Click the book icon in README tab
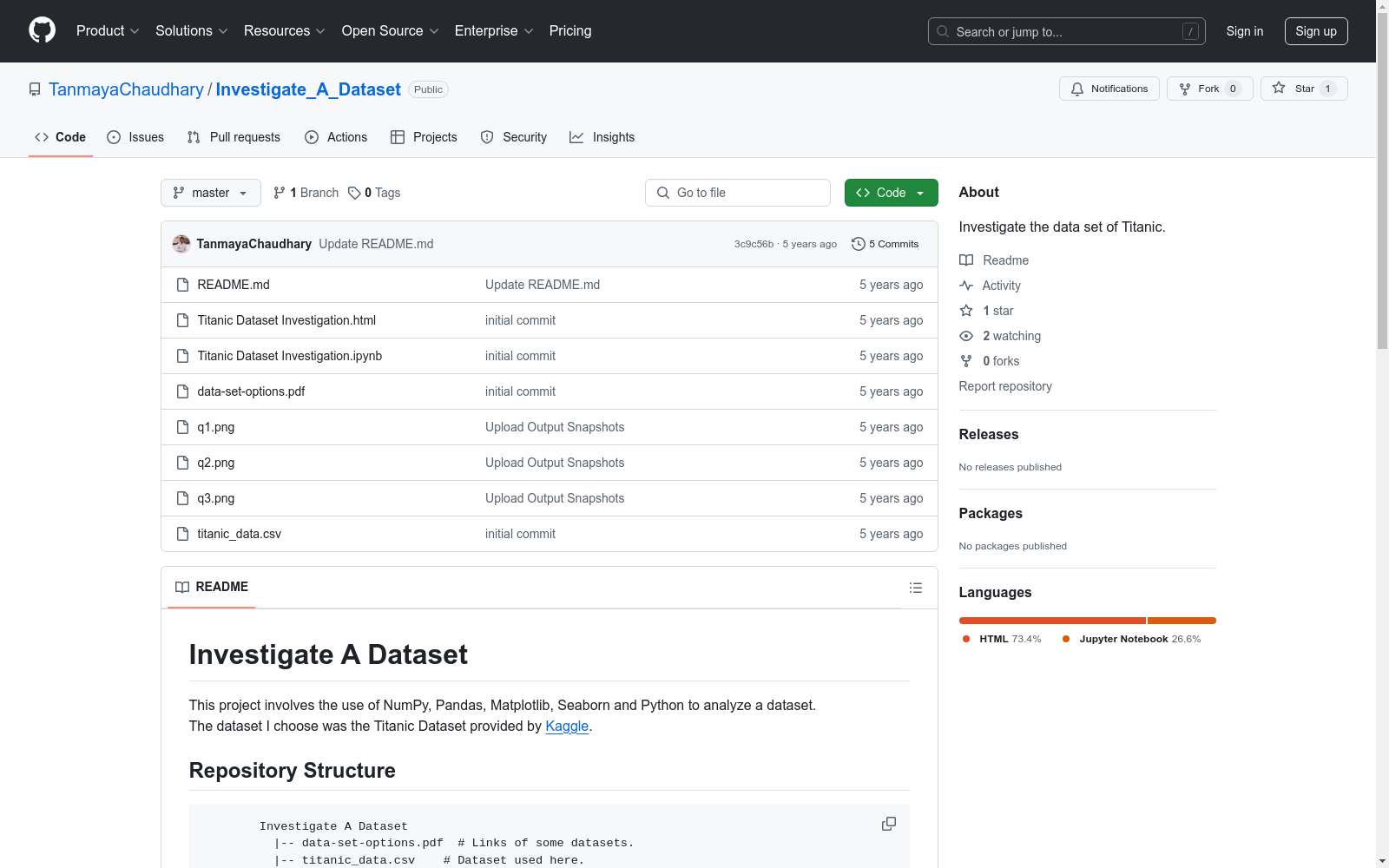Image resolution: width=1389 pixels, height=868 pixels. click(182, 588)
